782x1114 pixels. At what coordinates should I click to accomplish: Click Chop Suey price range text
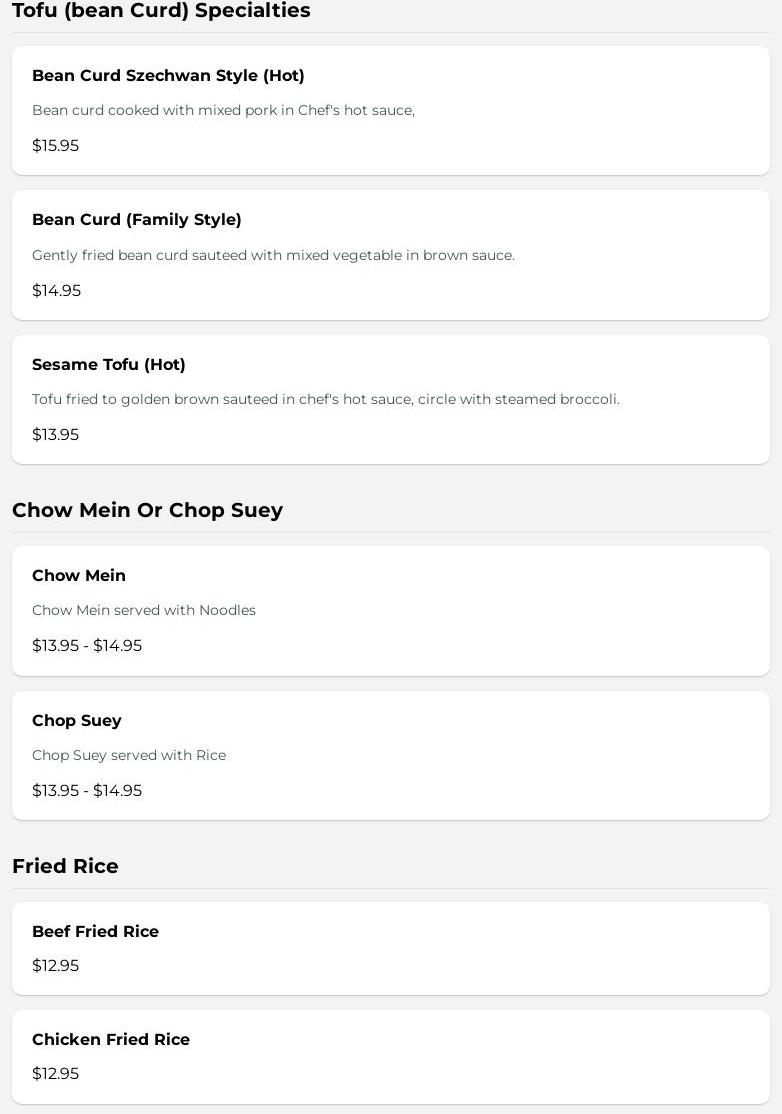point(87,791)
